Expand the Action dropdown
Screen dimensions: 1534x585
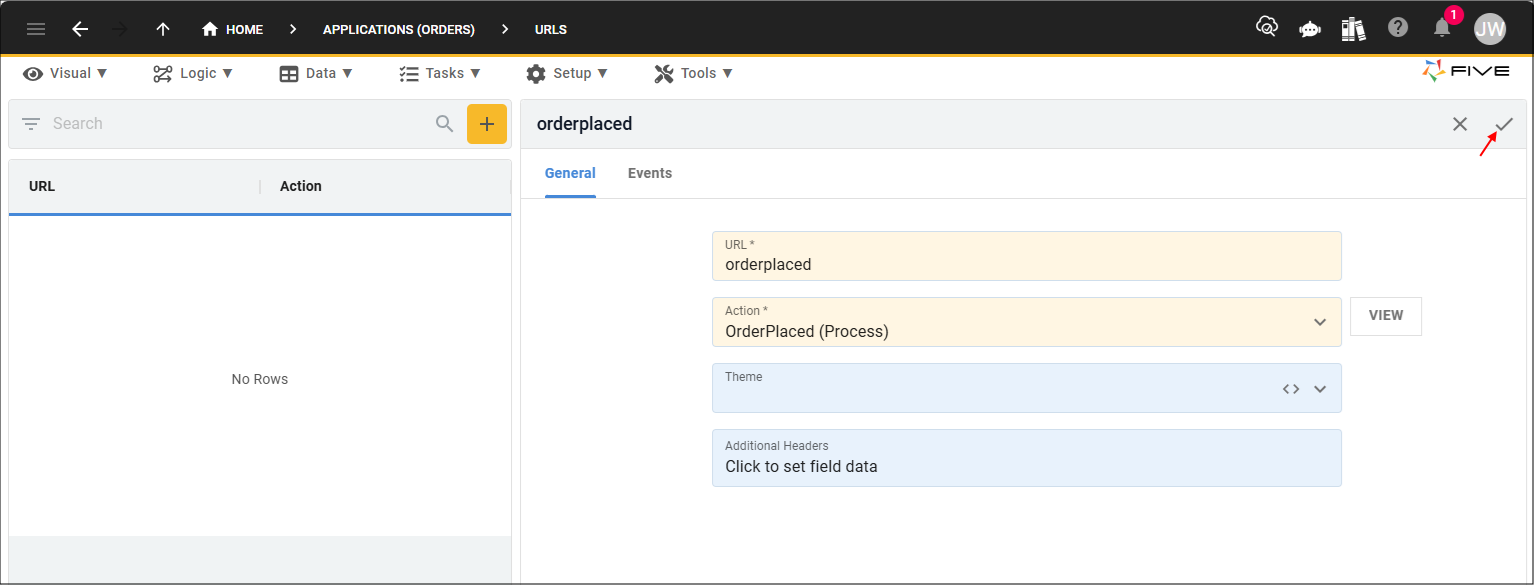pos(1320,322)
